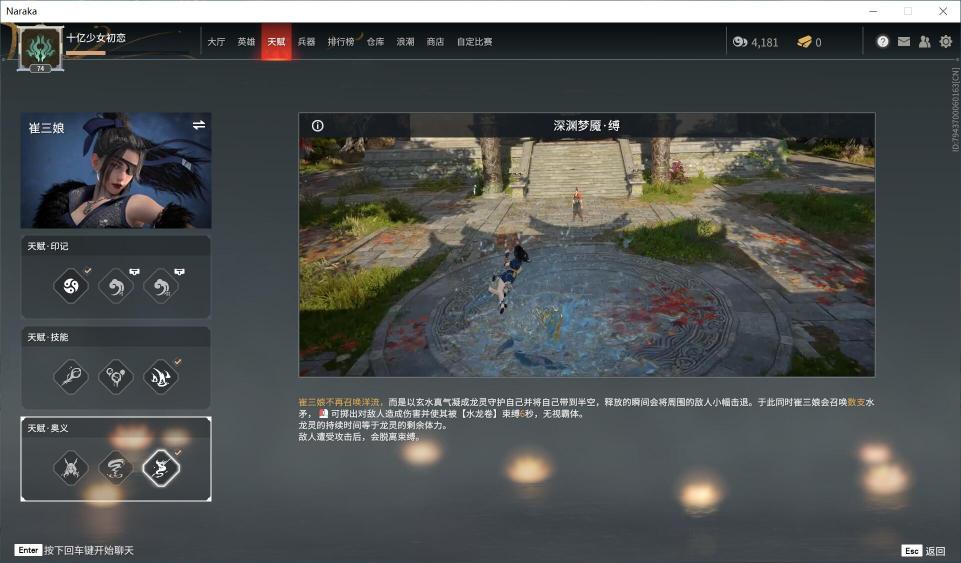Click the 深渊梦魇·缚 skill title
Image resolution: width=961 pixels, height=563 pixels.
pos(587,126)
